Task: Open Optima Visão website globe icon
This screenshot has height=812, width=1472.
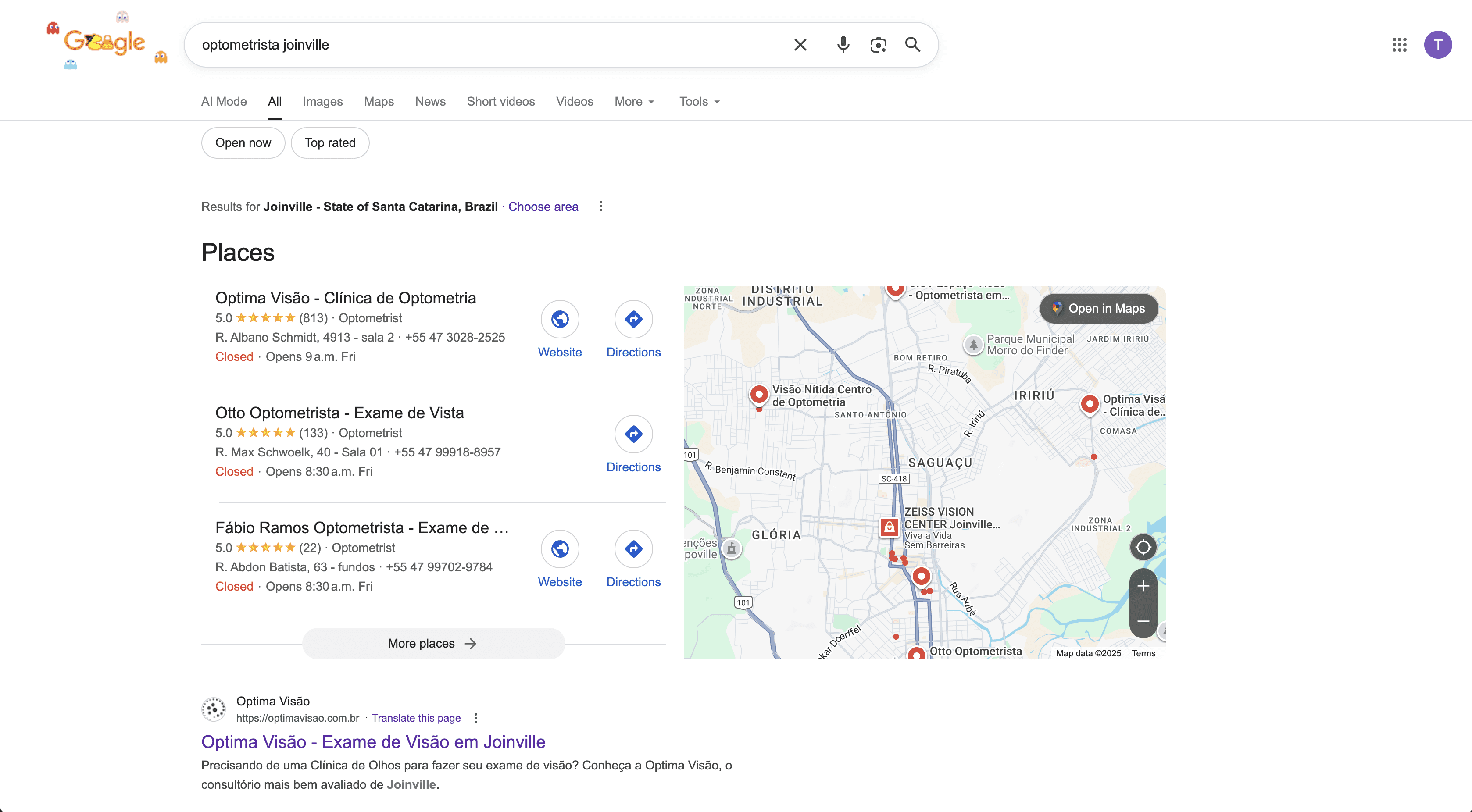Action: point(559,319)
